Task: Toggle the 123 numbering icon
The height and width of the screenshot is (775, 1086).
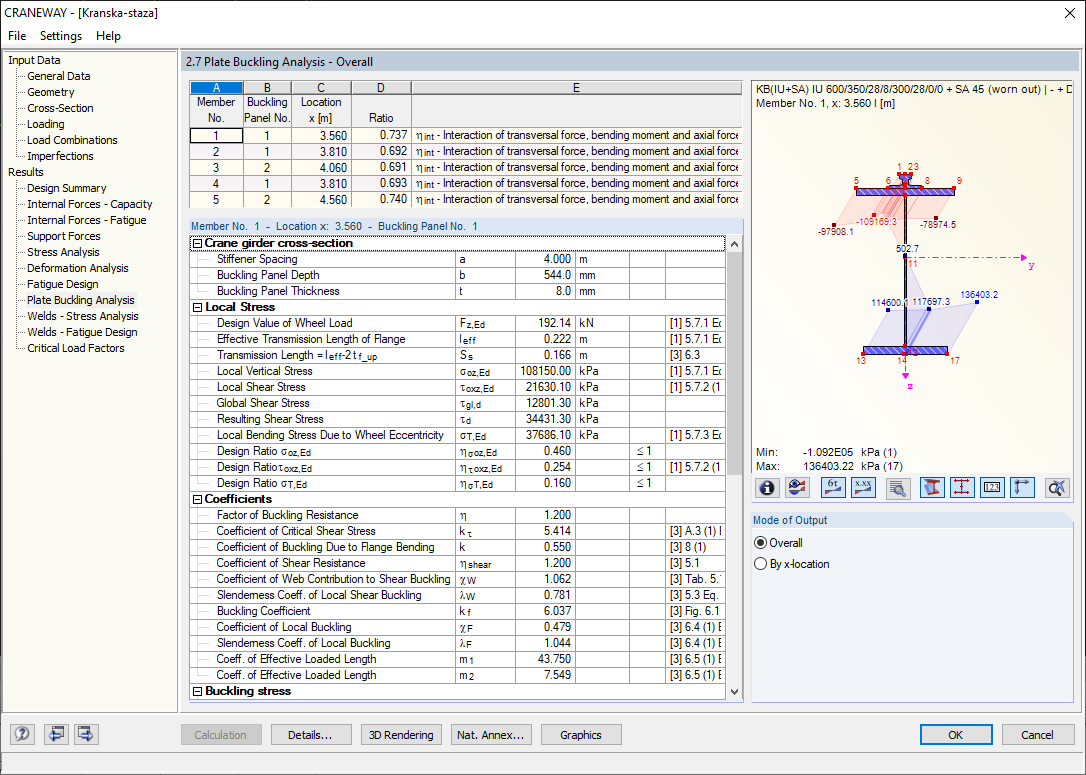Action: (x=992, y=487)
